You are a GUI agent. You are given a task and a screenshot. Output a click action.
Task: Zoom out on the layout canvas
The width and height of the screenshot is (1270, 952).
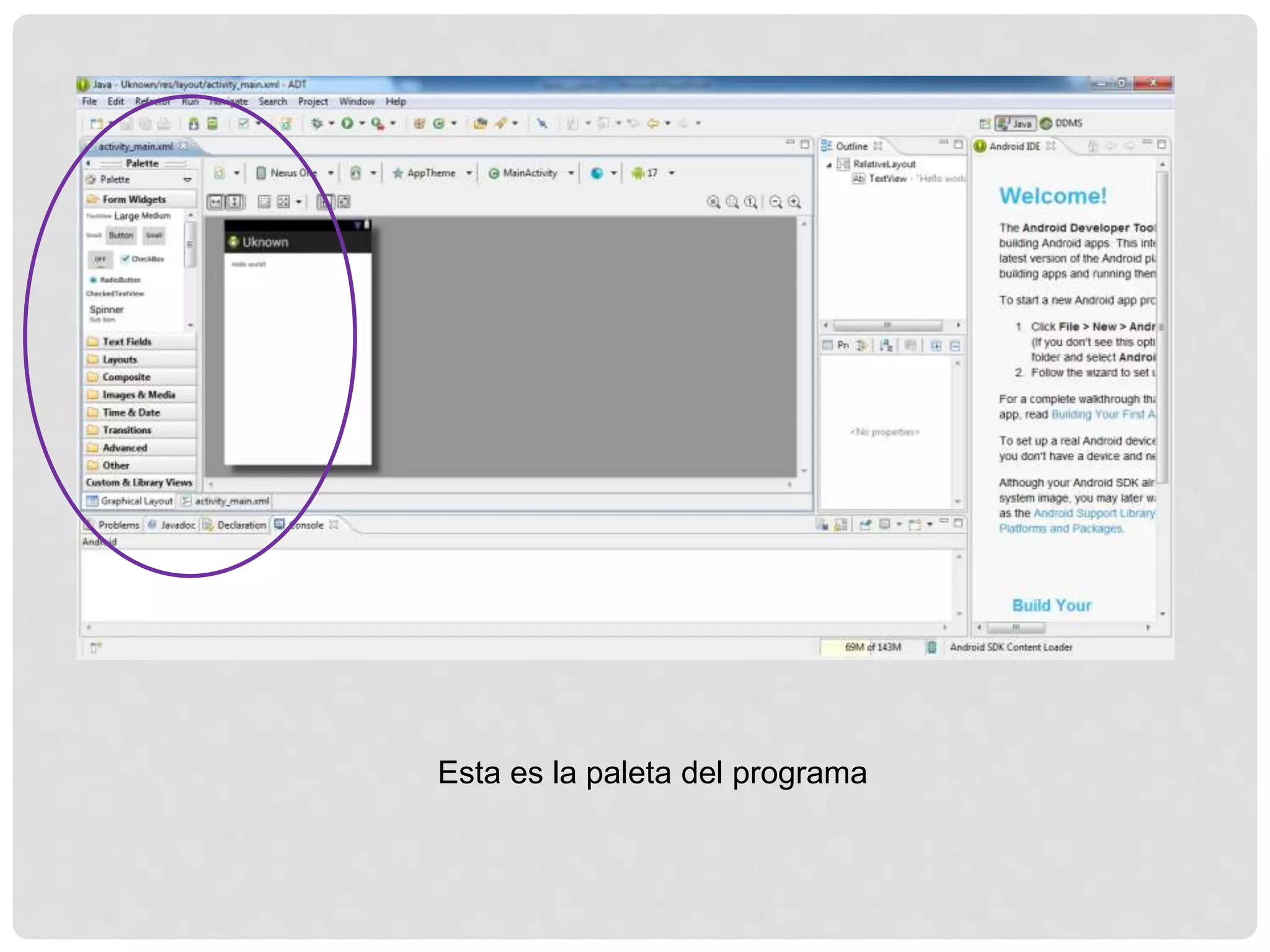tap(776, 202)
